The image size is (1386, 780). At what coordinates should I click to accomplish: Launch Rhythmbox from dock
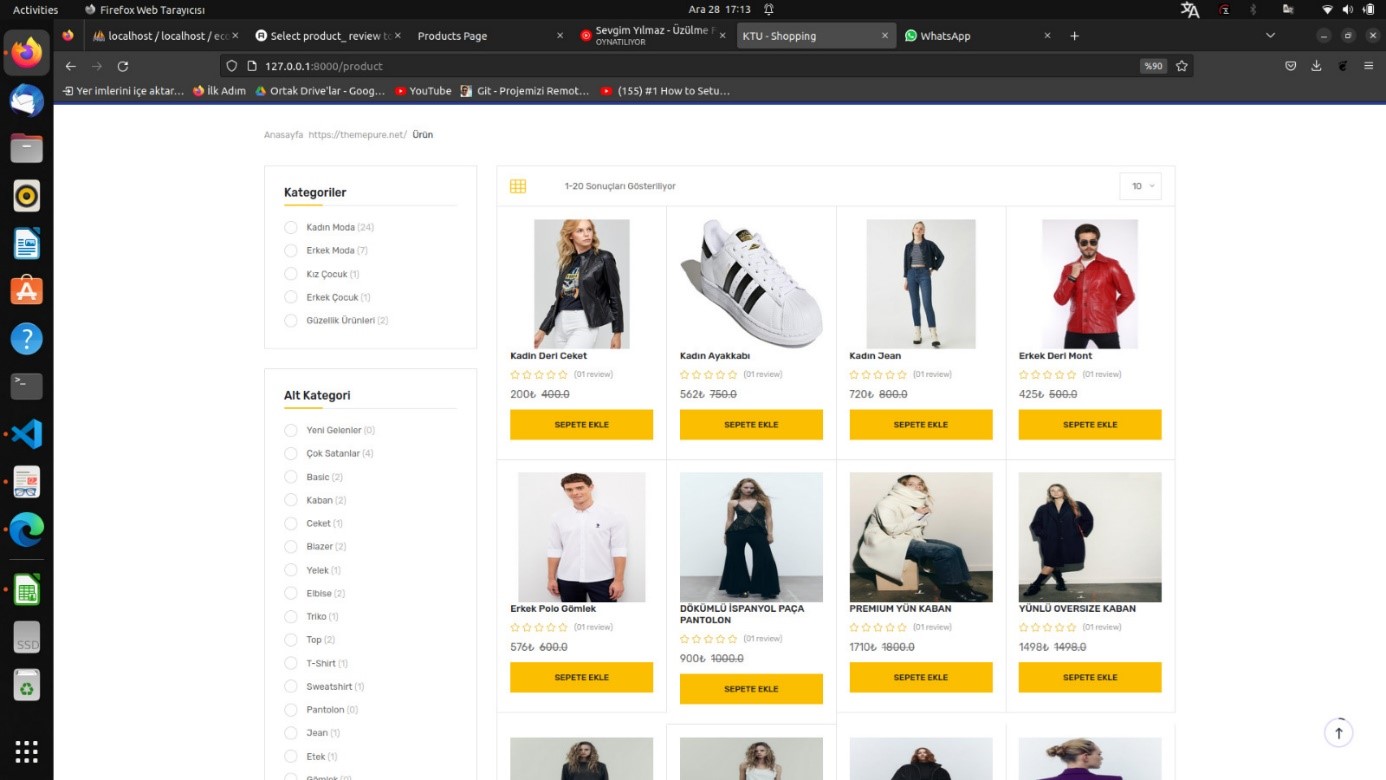pos(27,196)
